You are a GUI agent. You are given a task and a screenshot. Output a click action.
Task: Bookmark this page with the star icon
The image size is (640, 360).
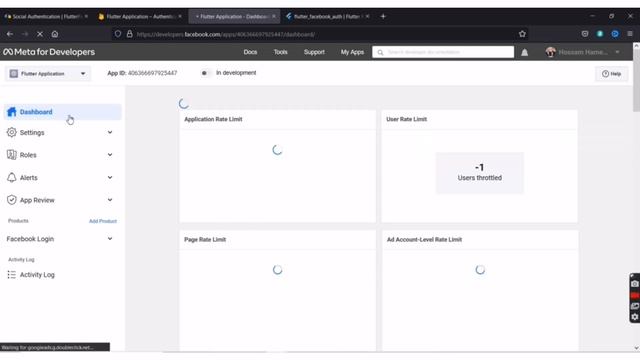(x=522, y=34)
